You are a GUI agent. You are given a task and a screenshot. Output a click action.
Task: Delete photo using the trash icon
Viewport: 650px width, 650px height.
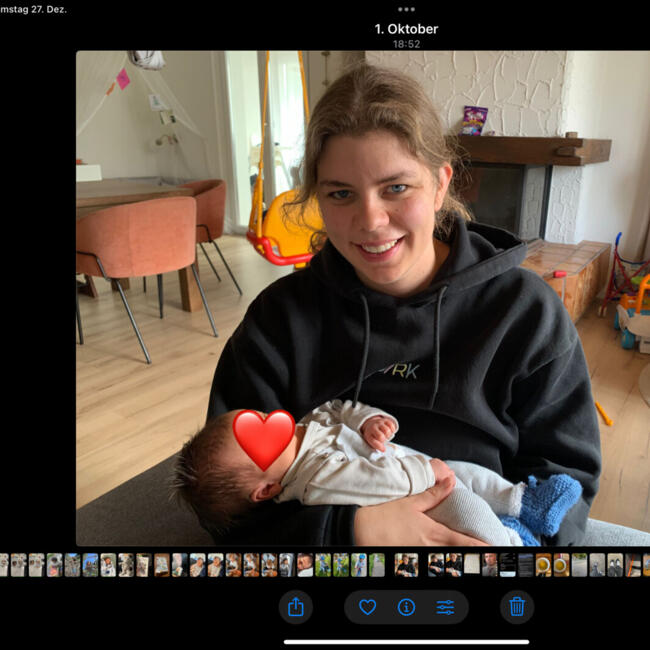517,606
